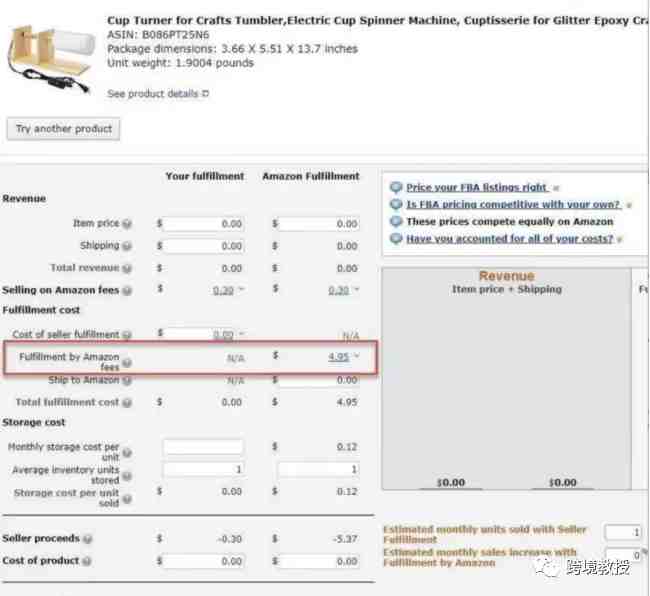The width and height of the screenshot is (650, 596).
Task: Click the cup turner product thumbnail
Action: click(x=51, y=58)
